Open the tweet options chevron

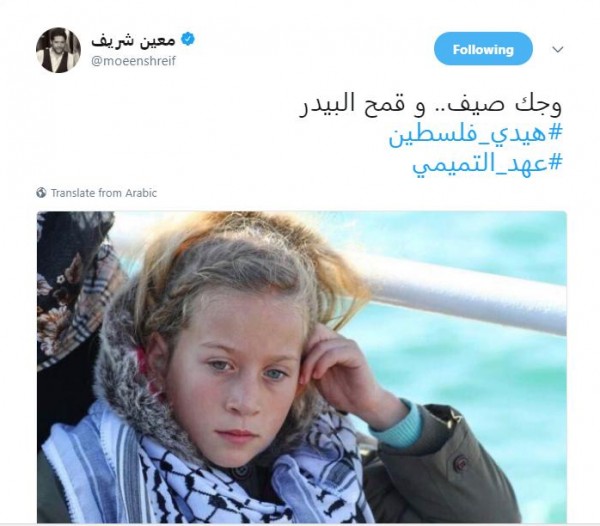558,49
